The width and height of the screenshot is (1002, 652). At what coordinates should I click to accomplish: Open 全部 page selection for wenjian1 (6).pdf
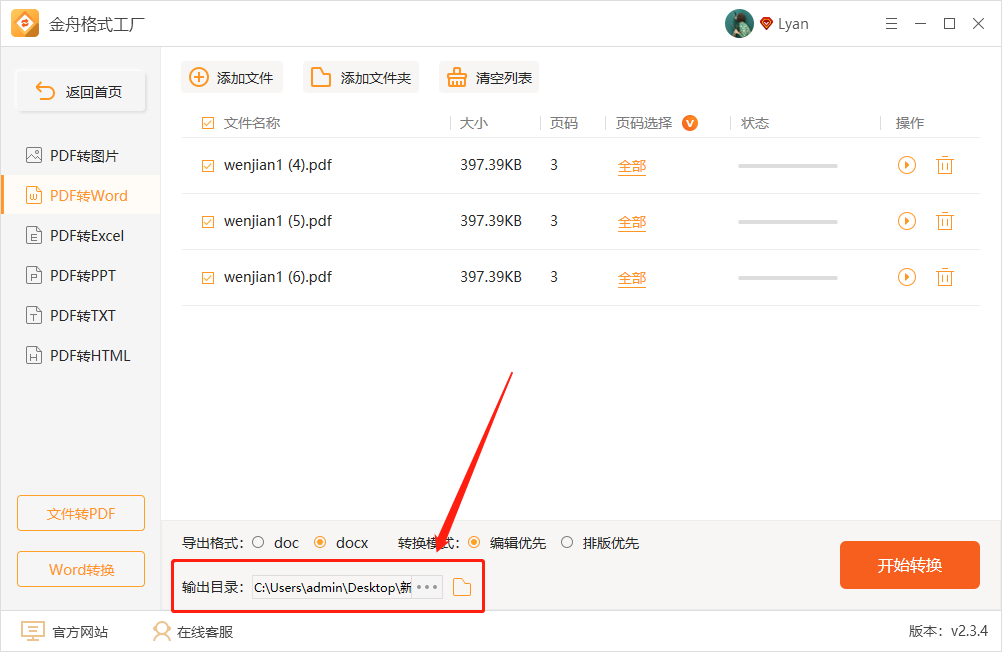point(632,278)
